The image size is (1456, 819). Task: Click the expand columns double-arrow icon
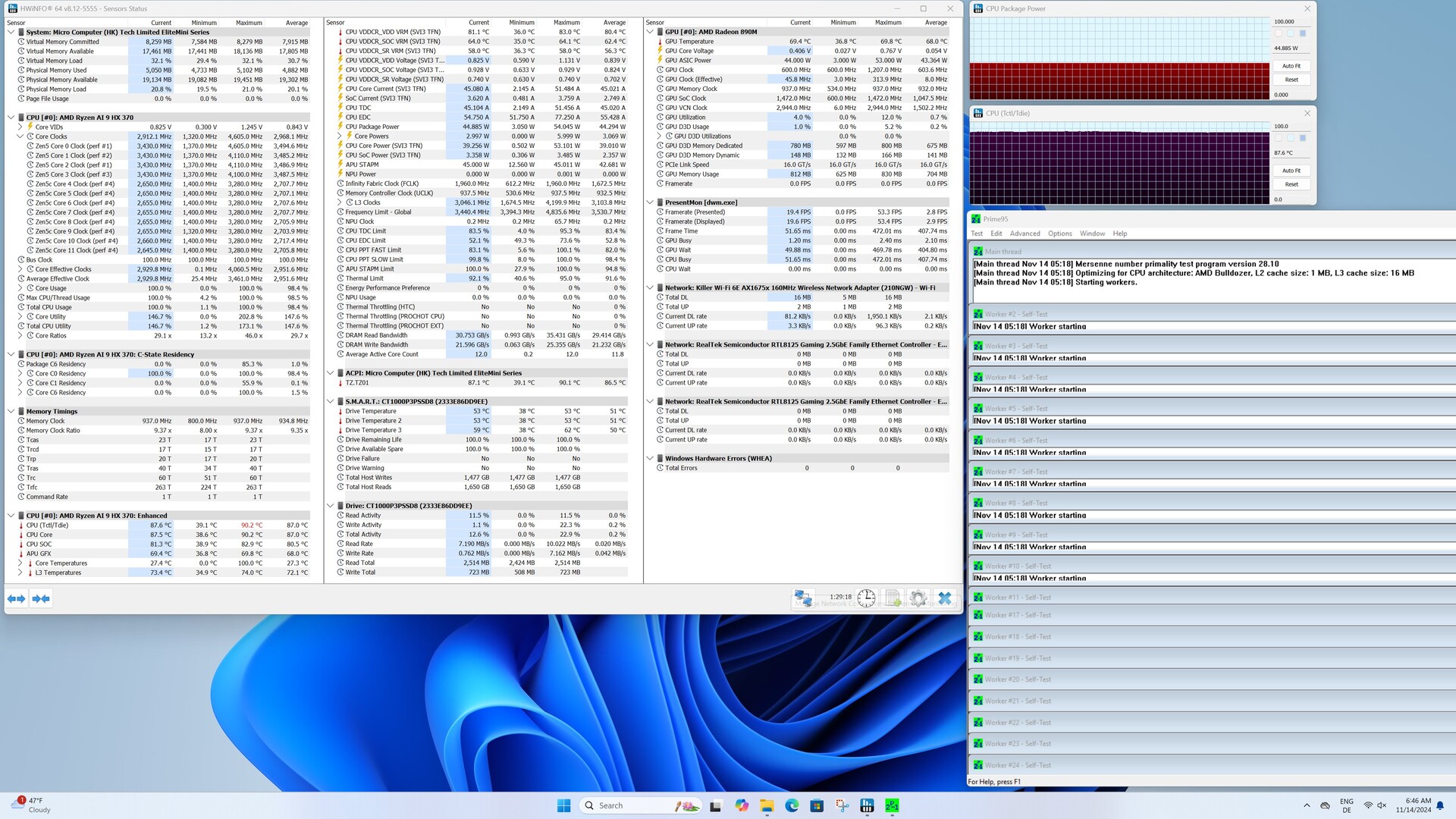click(16, 599)
